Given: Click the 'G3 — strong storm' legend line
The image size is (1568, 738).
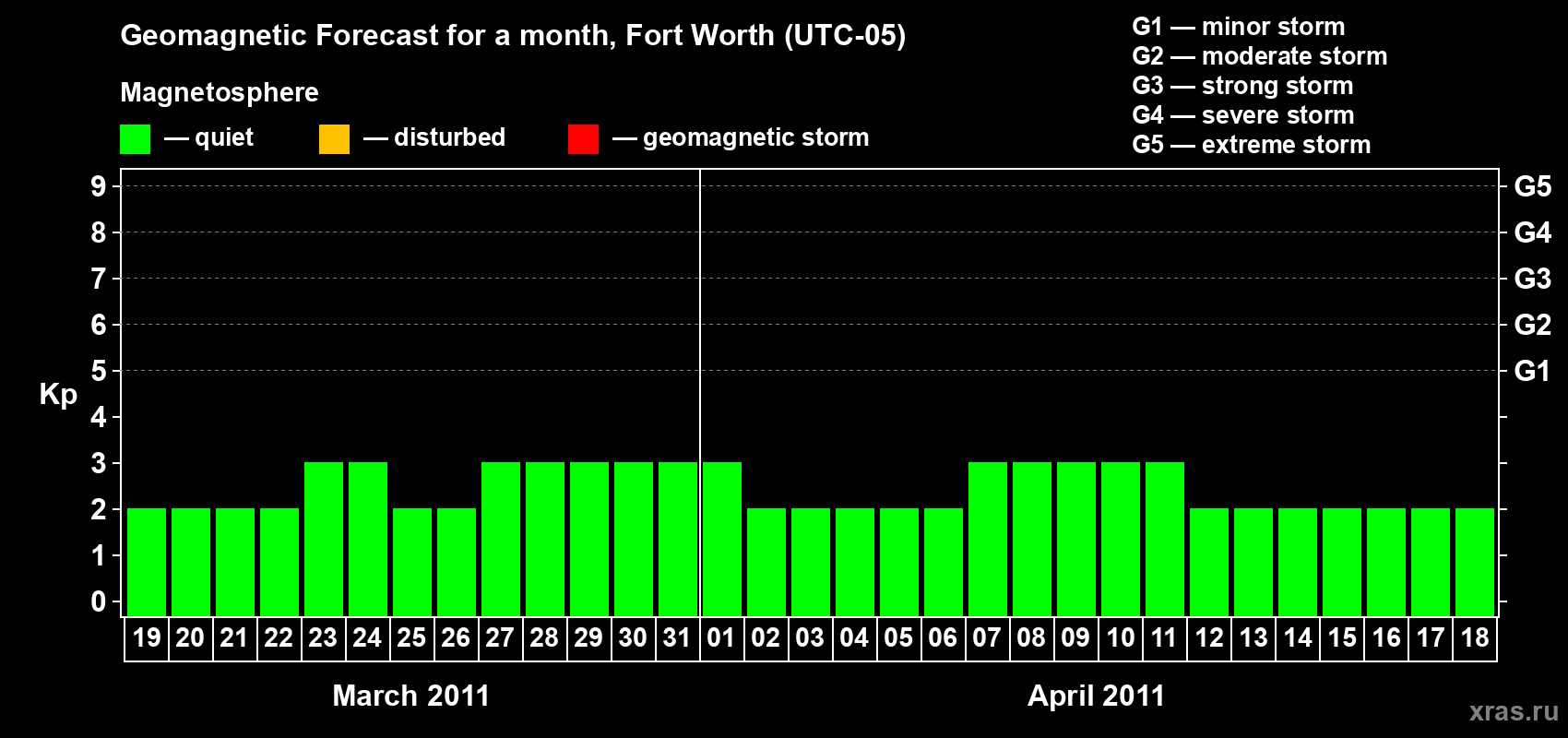Looking at the screenshot, I should click(1242, 86).
